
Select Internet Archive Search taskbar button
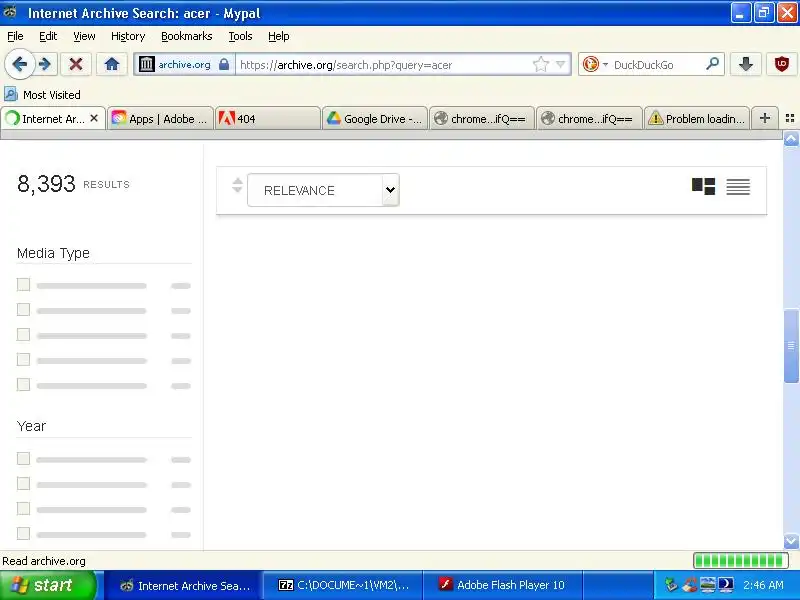point(185,585)
